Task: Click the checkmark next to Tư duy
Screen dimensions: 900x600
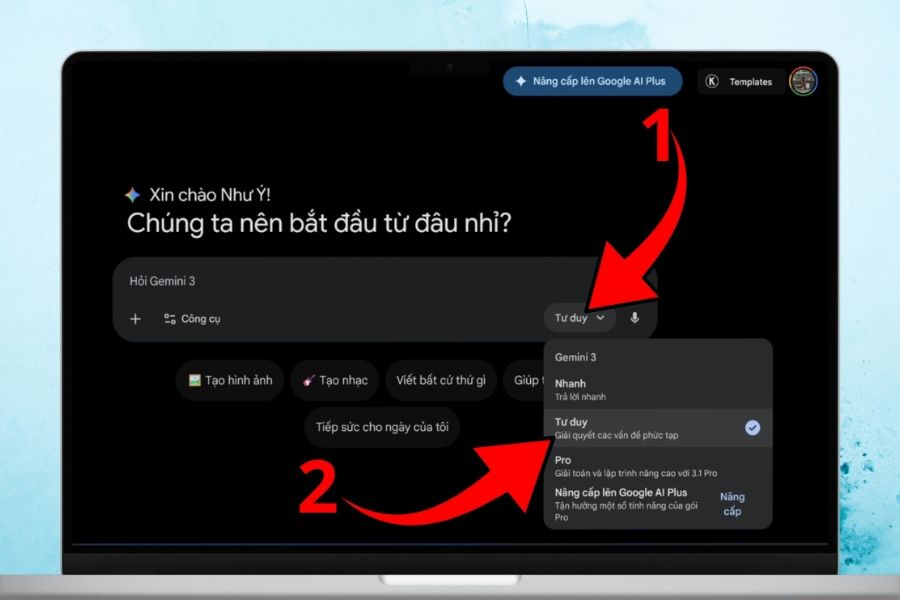Action: [752, 427]
